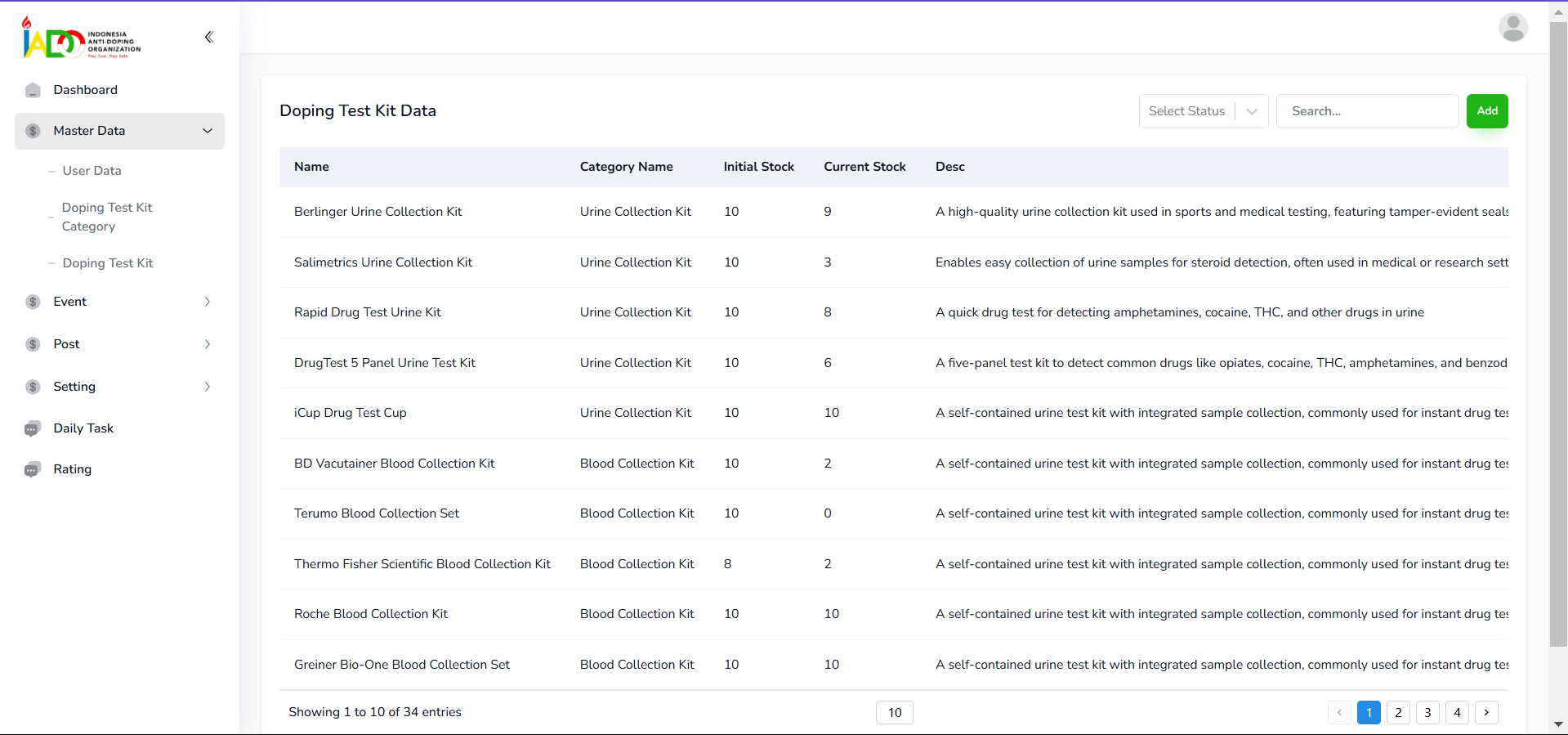This screenshot has width=1568, height=735.
Task: Open the User Data submenu item
Action: [92, 171]
